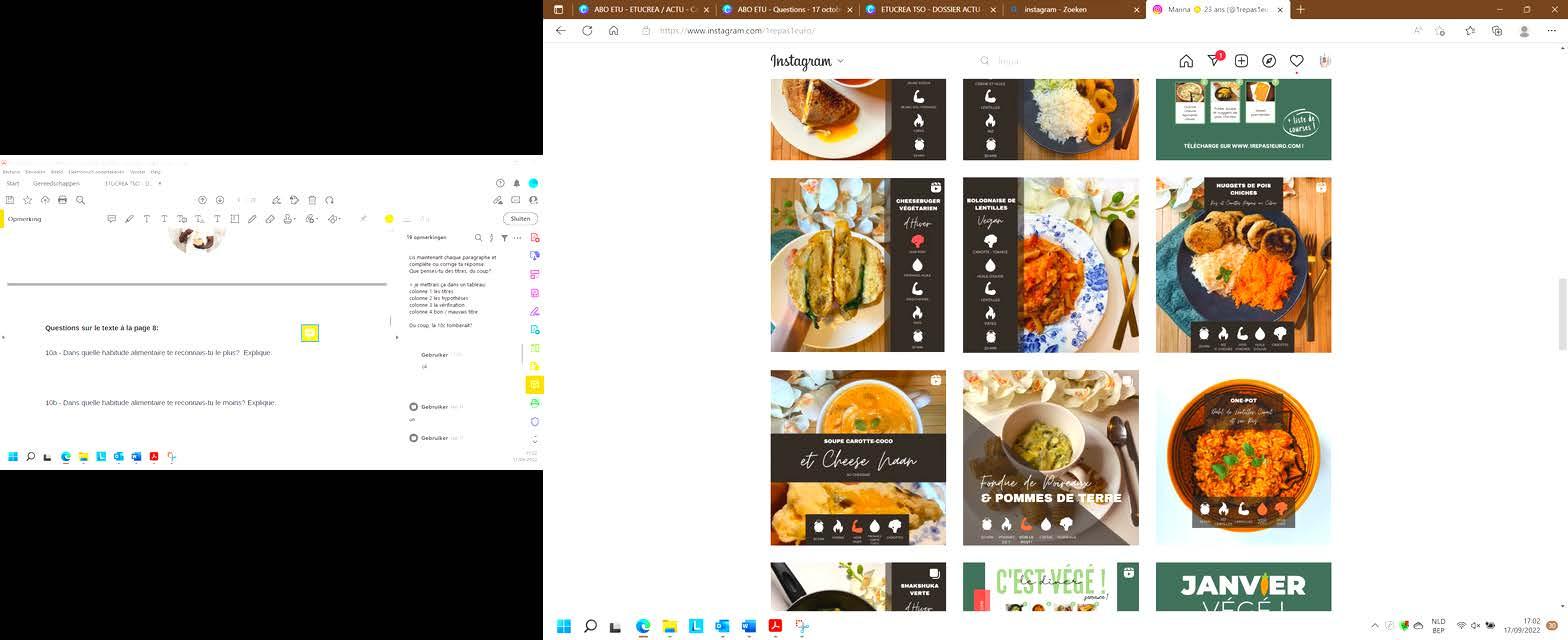The height and width of the screenshot is (640, 1568).
Task: Toggle Acrobat keep tool selected pin
Action: click(363, 219)
